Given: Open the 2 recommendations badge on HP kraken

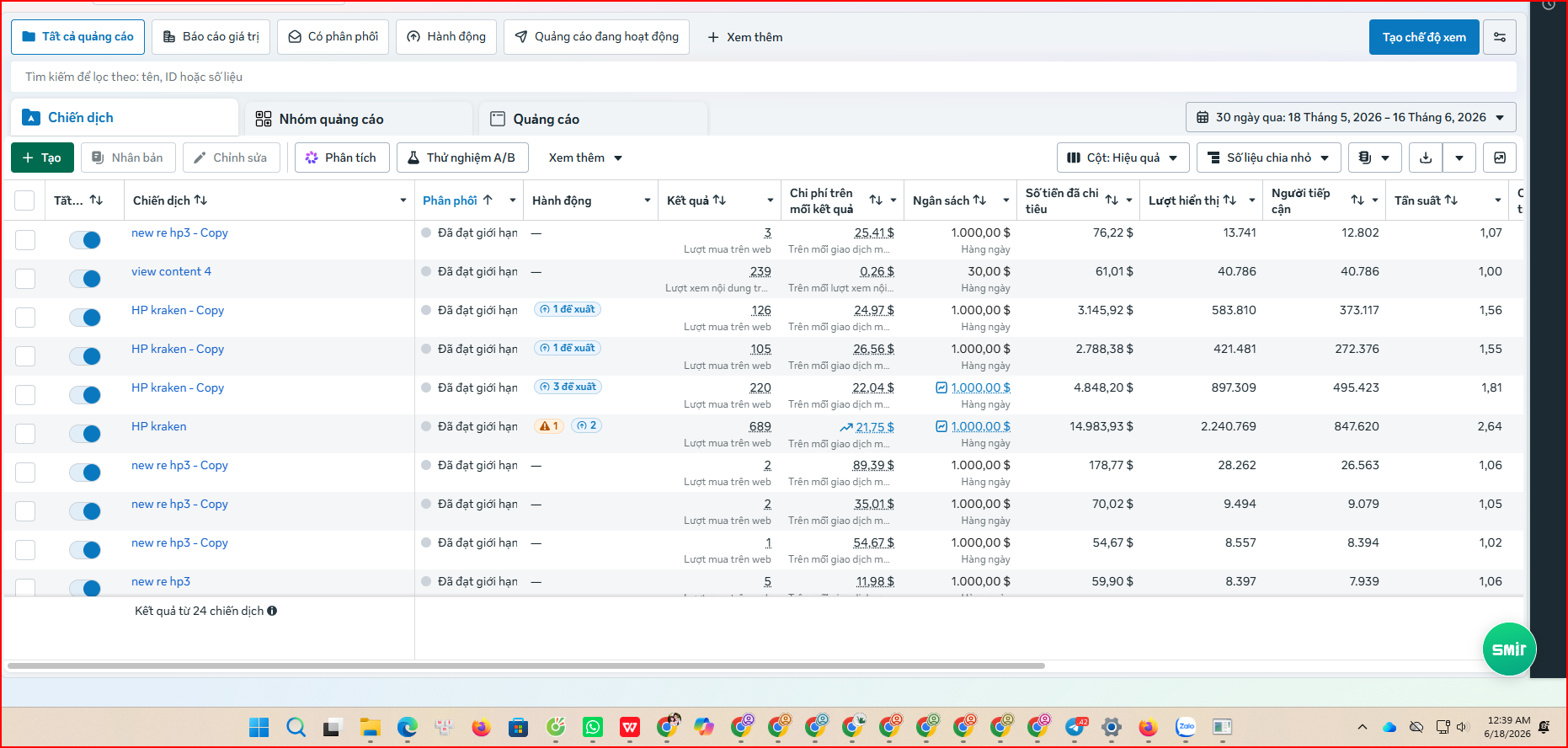Looking at the screenshot, I should (x=587, y=426).
